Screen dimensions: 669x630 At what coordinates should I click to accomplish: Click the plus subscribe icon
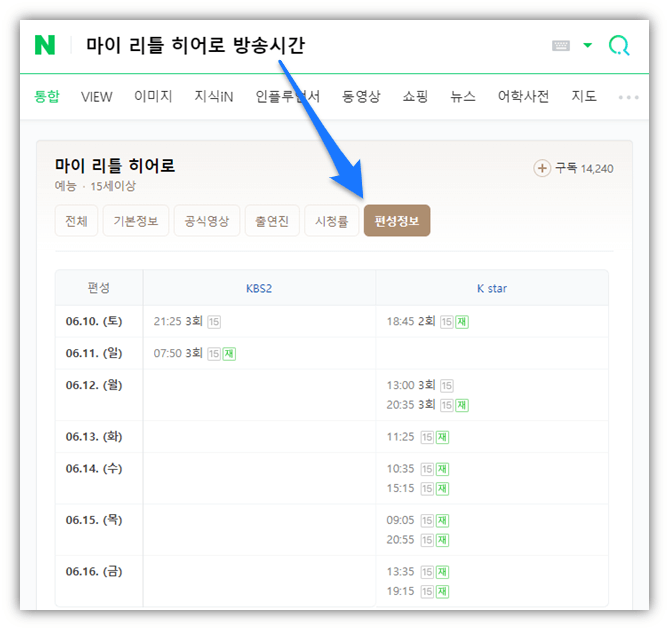[542, 168]
